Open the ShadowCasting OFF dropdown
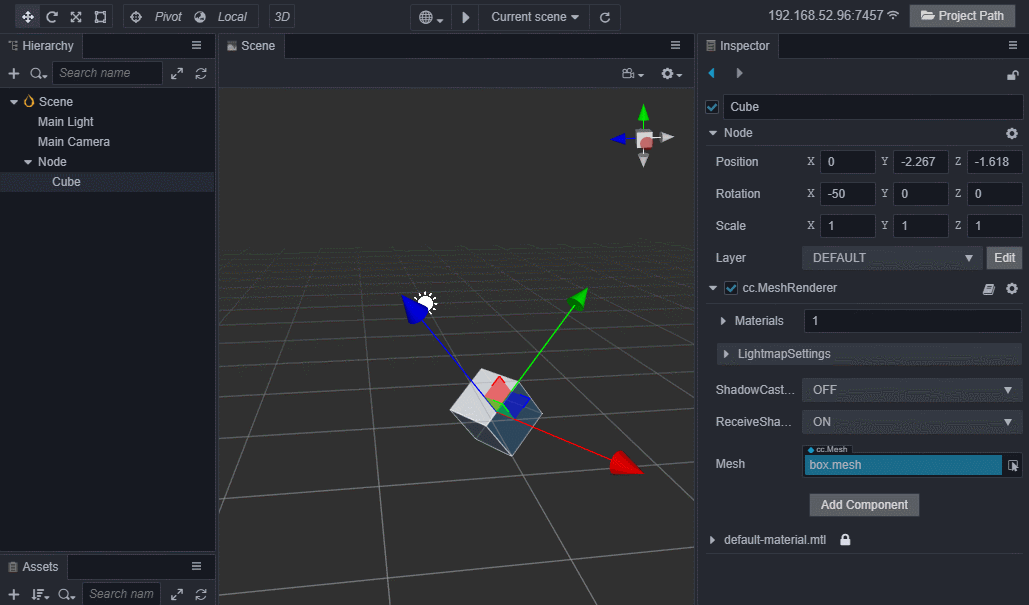The image size is (1029, 605). [x=912, y=390]
